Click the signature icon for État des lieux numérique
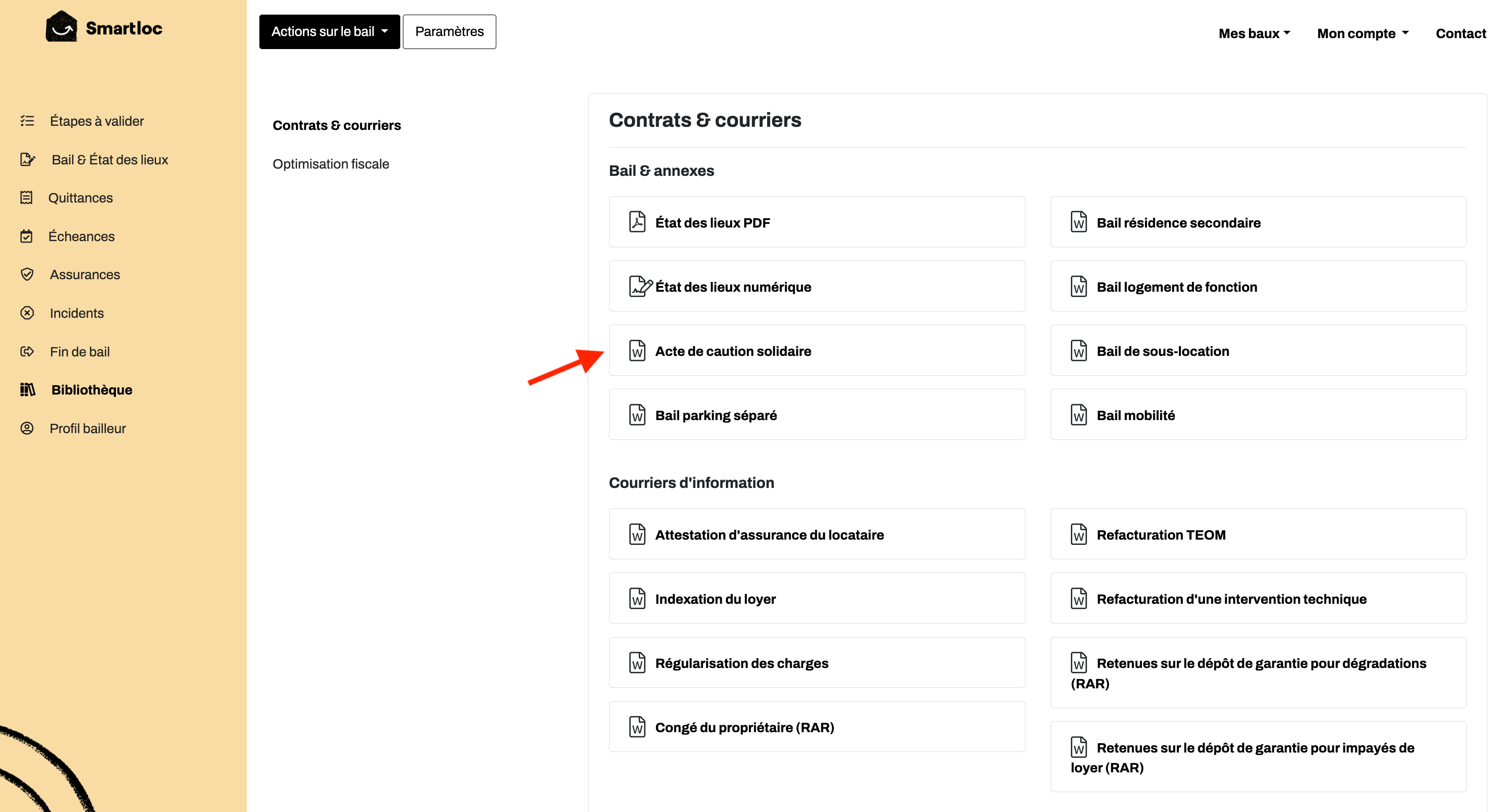Screen dimensions: 1503x812 click(641, 286)
